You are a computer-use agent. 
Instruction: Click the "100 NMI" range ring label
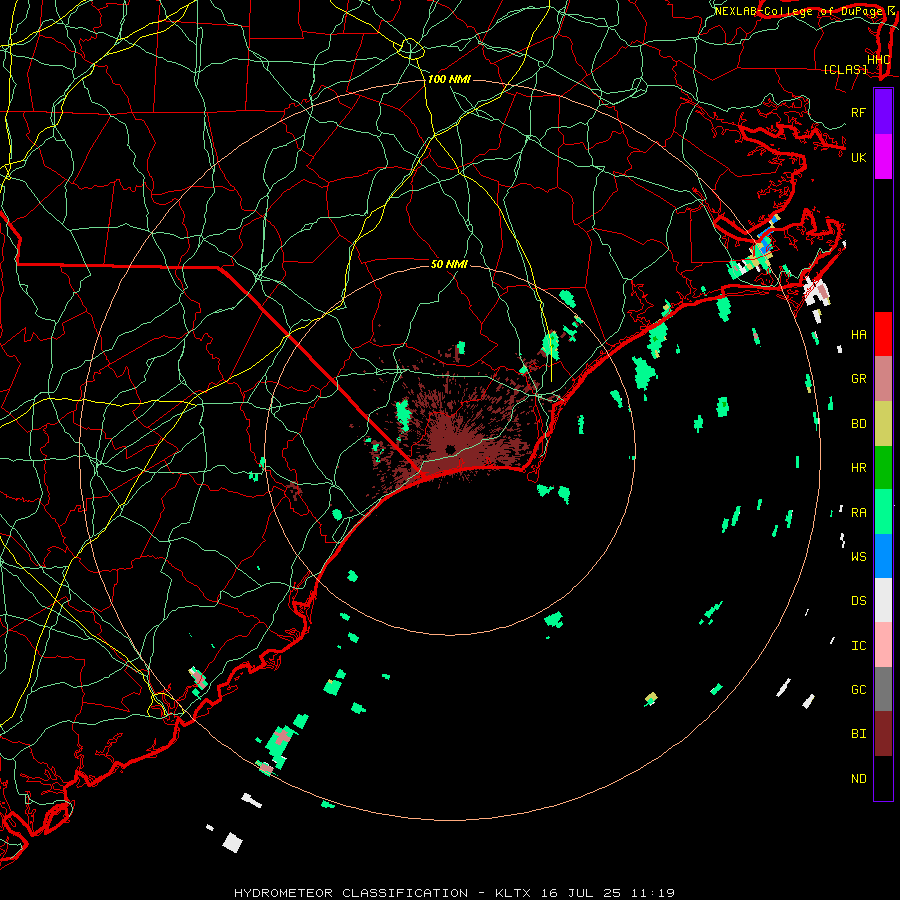pos(449,79)
